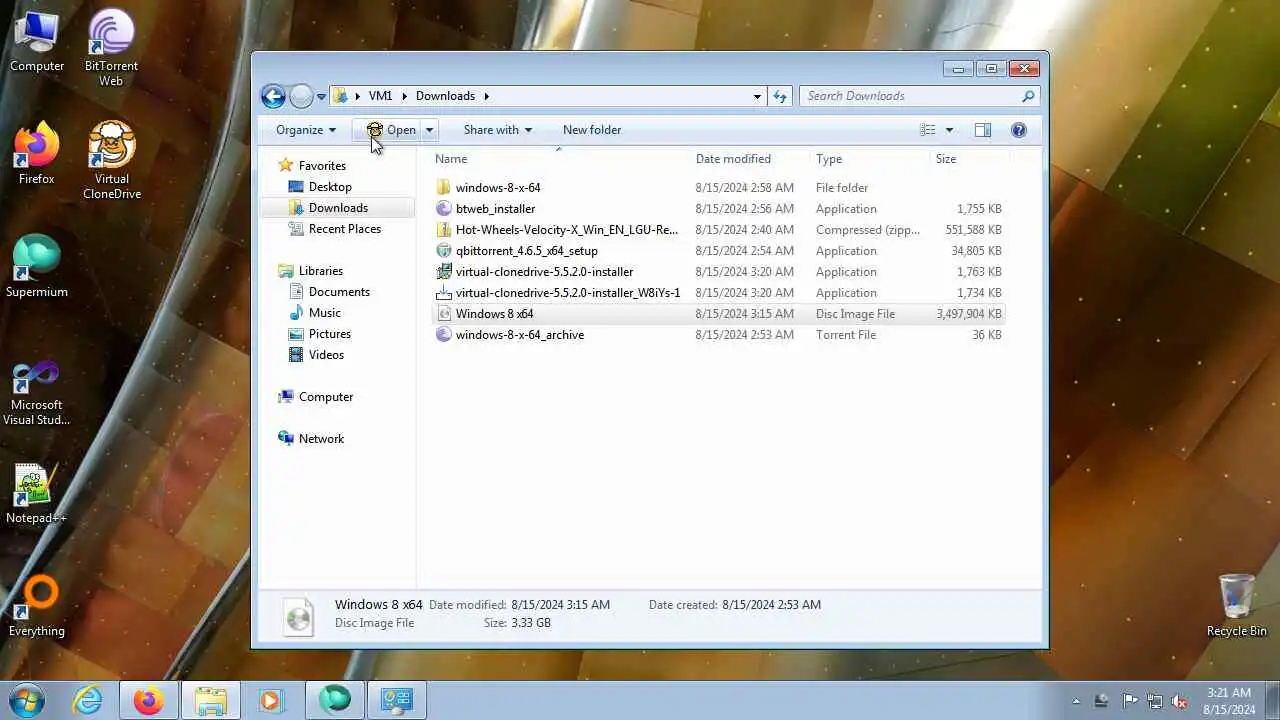Image resolution: width=1280 pixels, height=720 pixels.
Task: Expand Downloads breadcrumb arrow
Action: (486, 96)
